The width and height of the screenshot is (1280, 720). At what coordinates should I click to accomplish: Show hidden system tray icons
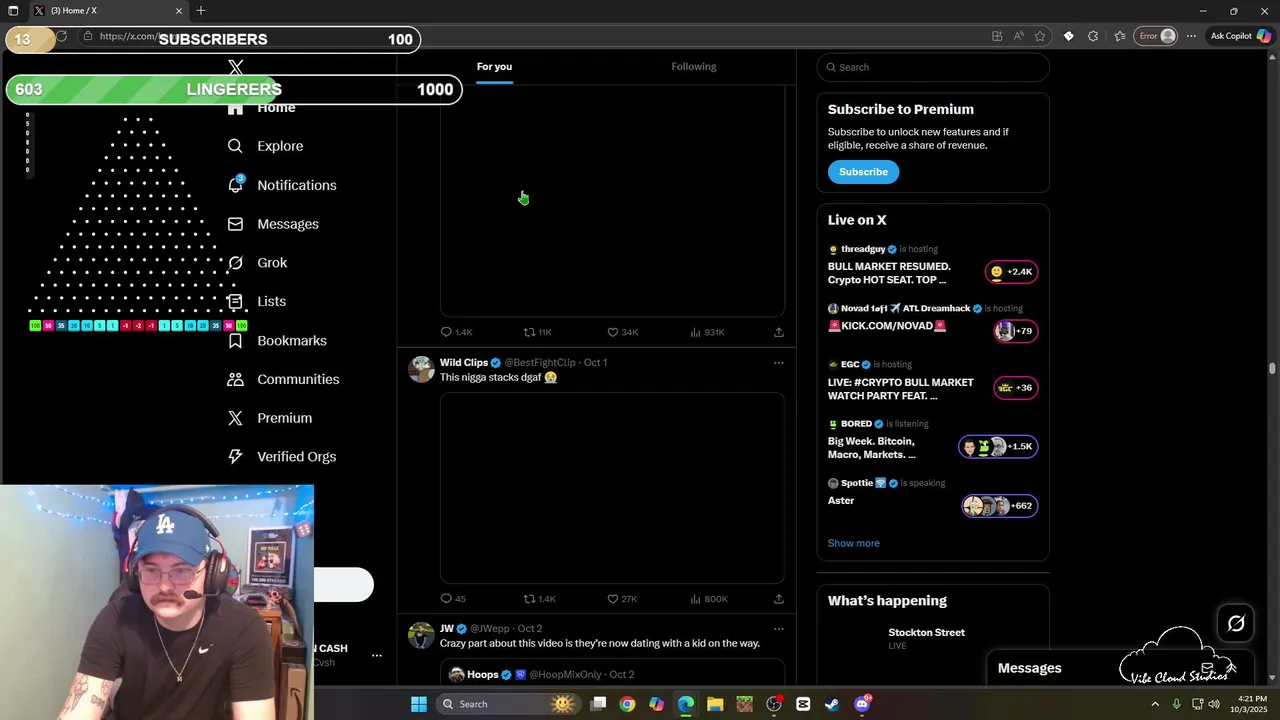(1155, 704)
